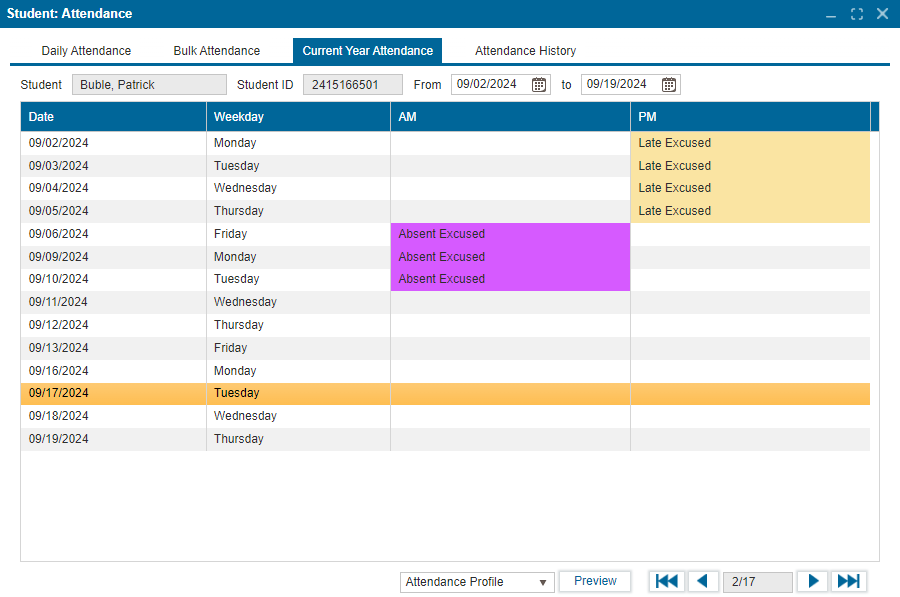Switch to the Daily Attendance tab
The height and width of the screenshot is (597, 900).
pyautogui.click(x=86, y=51)
